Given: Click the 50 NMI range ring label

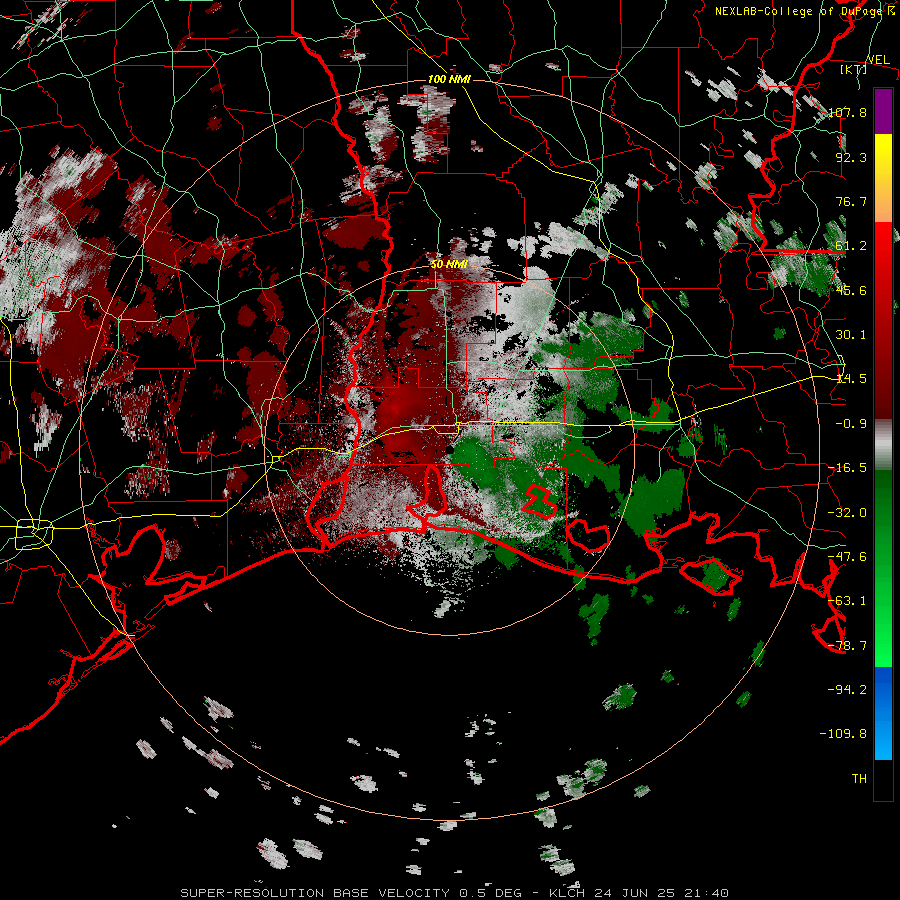Looking at the screenshot, I should pos(449,264).
